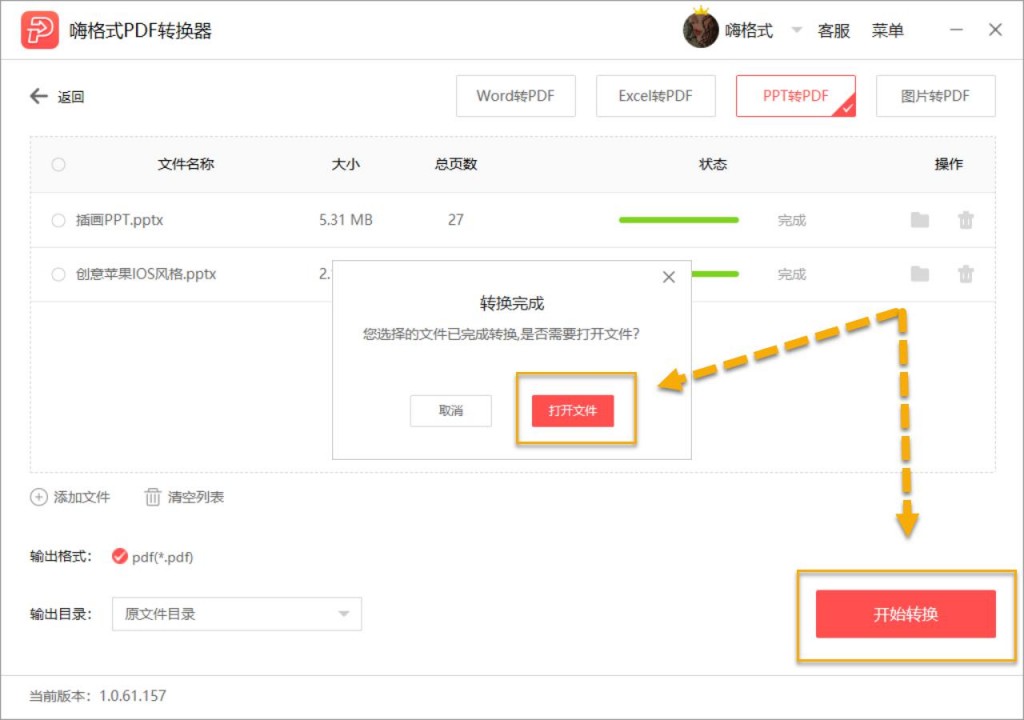Click the 返回 back label
This screenshot has width=1024, height=720.
[x=71, y=97]
